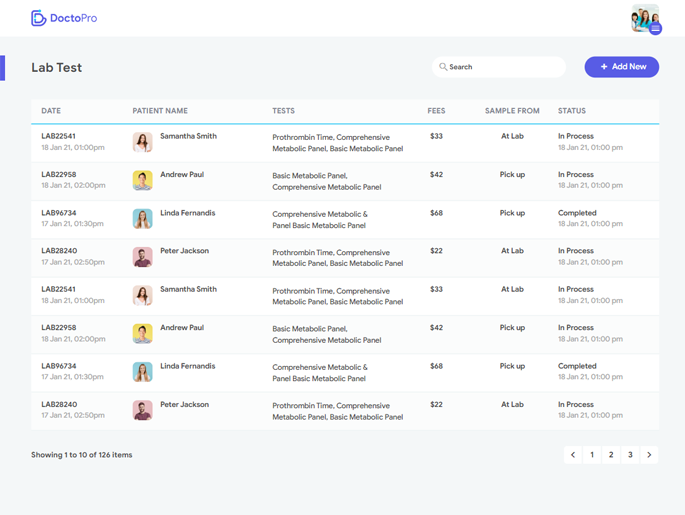Click date '18 Jan 21, 02:00pm' in second row
The width and height of the screenshot is (685, 515).
pos(73,185)
